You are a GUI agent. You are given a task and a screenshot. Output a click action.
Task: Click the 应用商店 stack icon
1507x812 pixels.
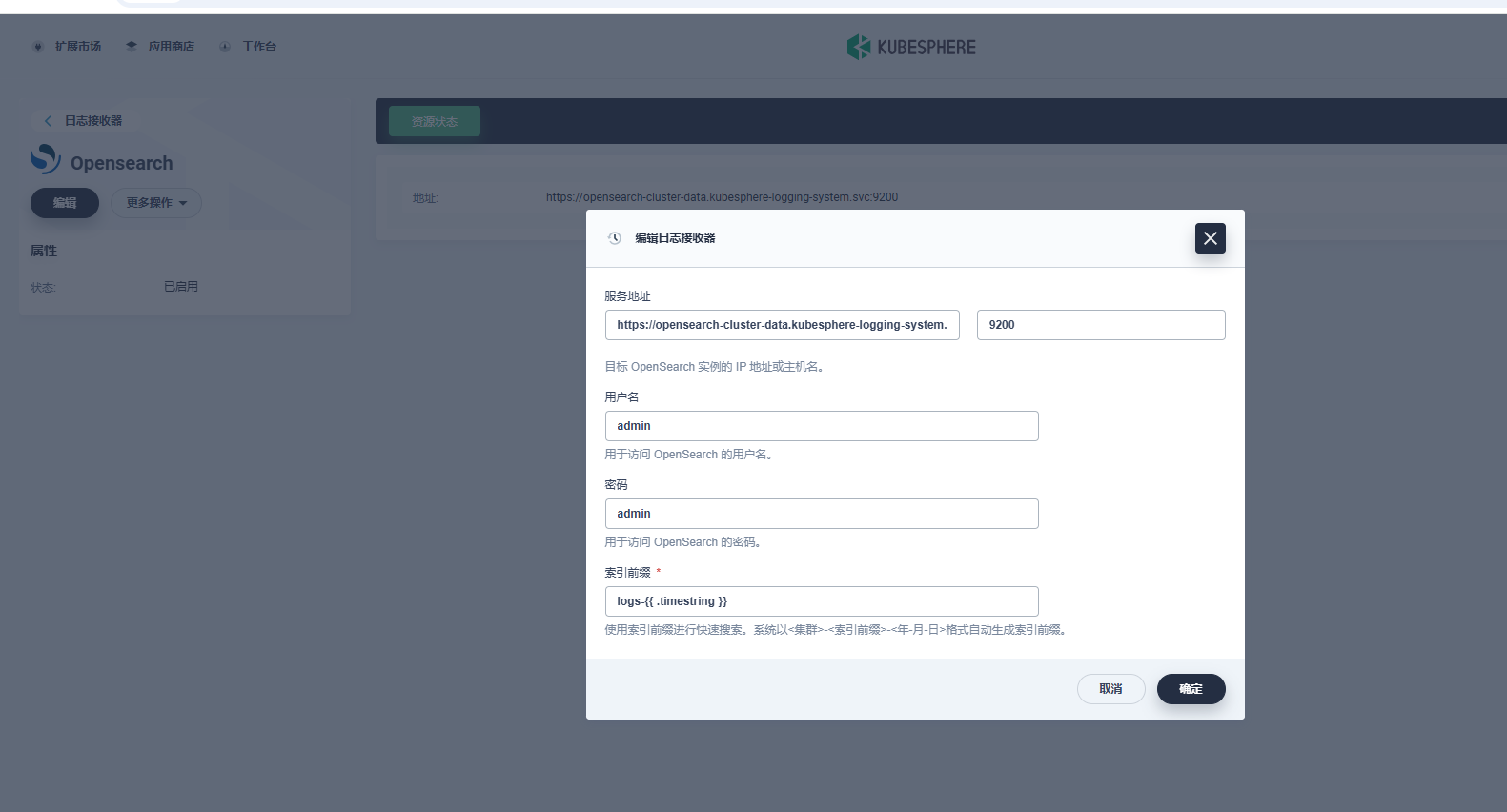tap(132, 47)
